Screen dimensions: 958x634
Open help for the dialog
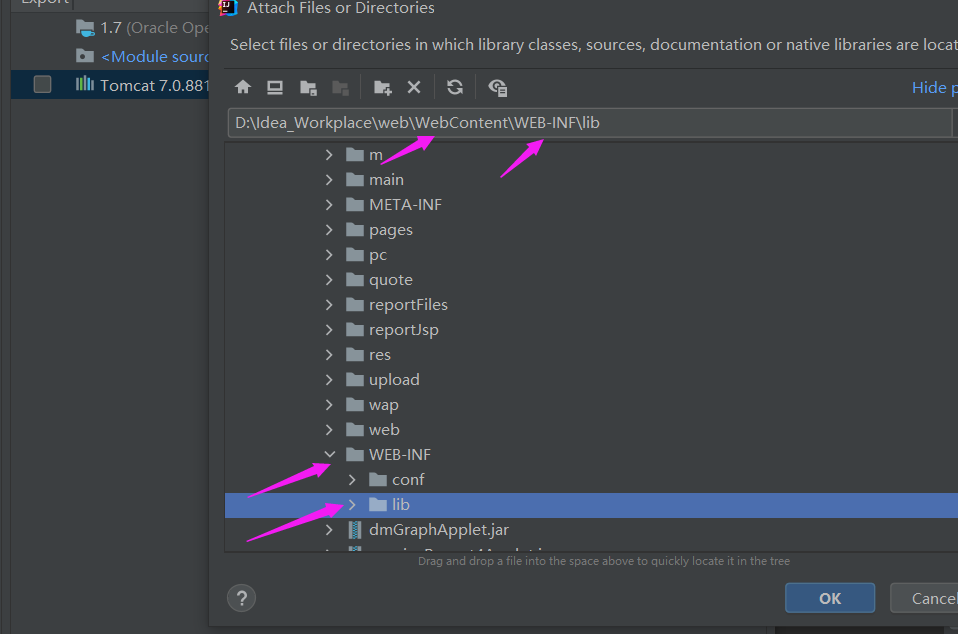click(241, 598)
